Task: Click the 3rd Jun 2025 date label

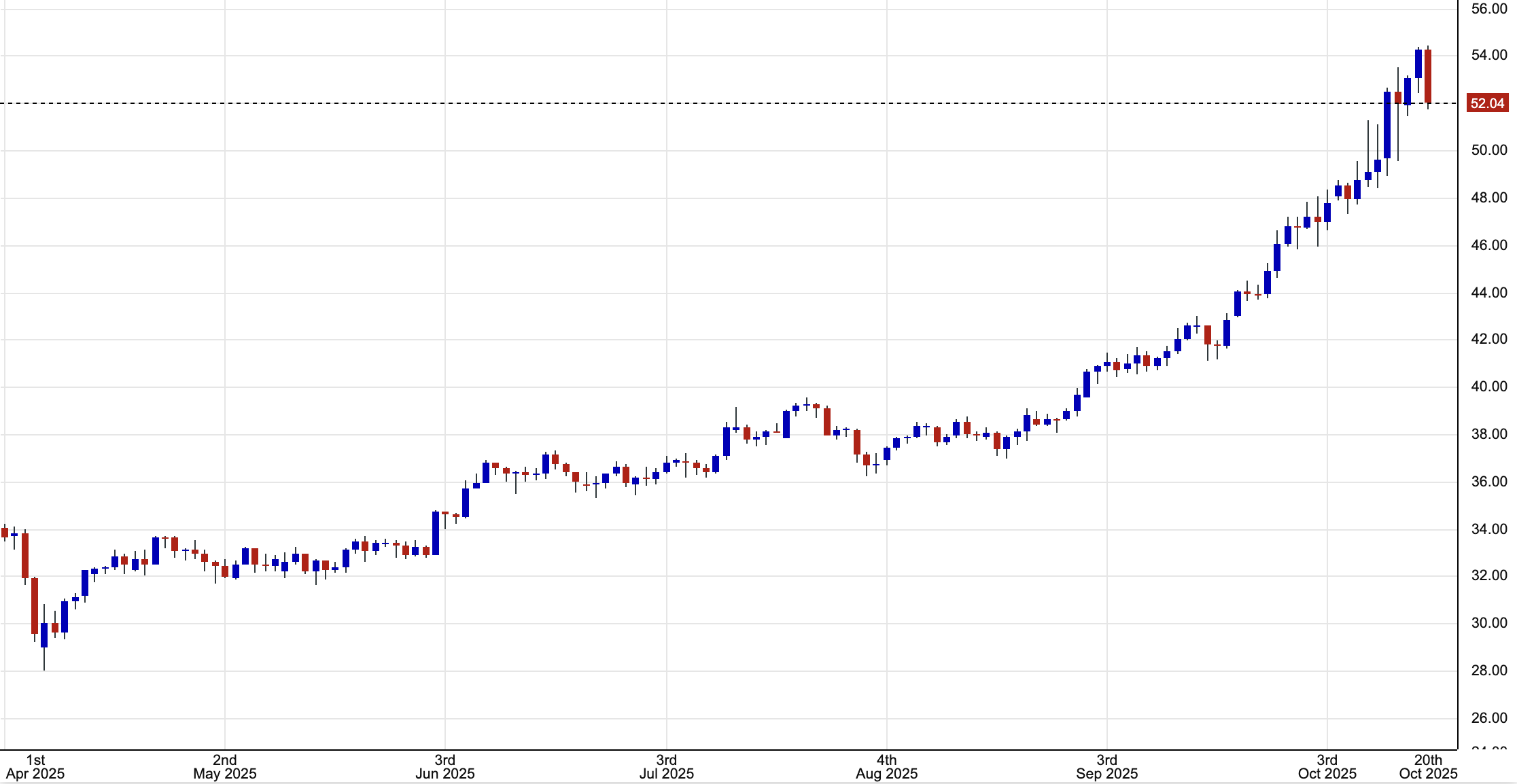Action: [445, 766]
